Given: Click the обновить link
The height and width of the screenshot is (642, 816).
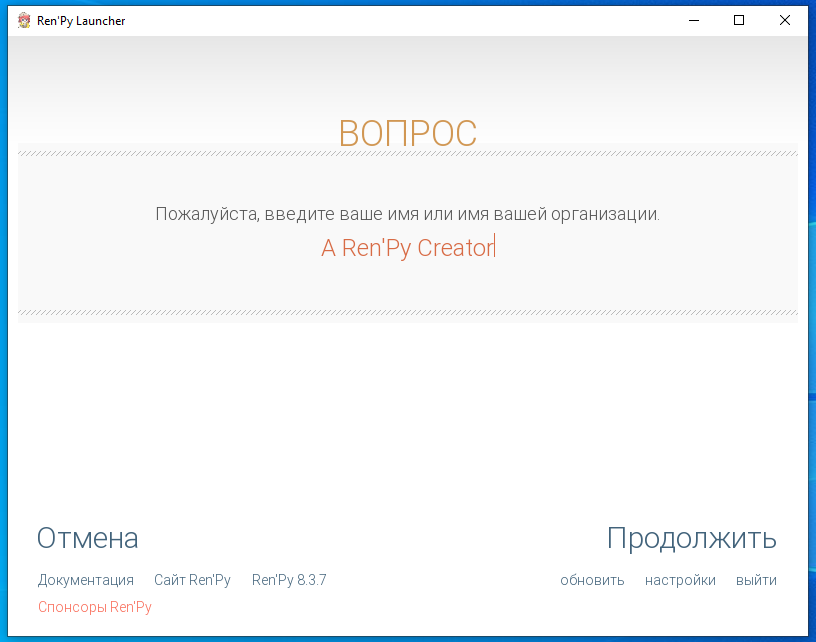Looking at the screenshot, I should click(592, 580).
